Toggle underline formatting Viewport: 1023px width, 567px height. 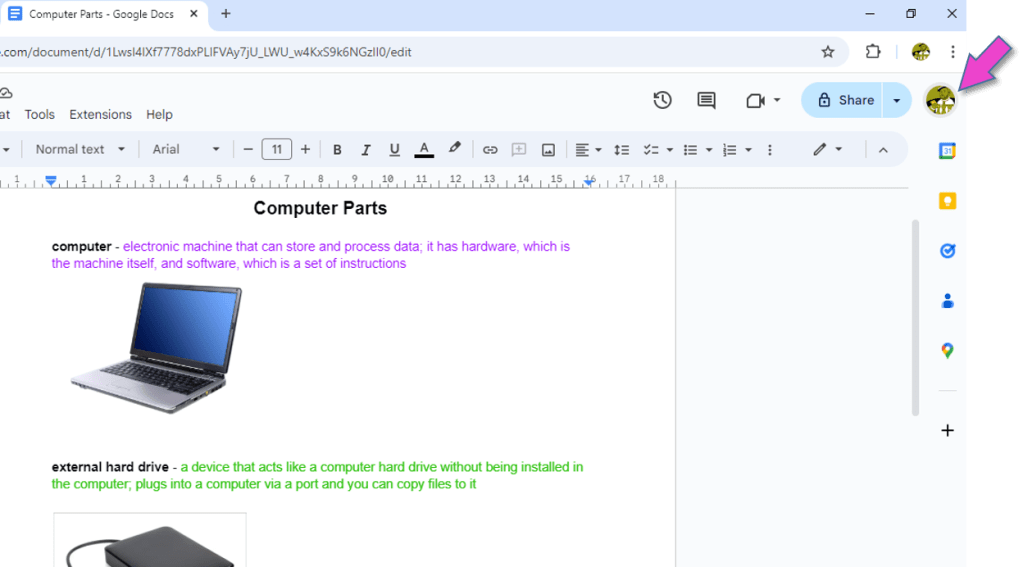[395, 150]
